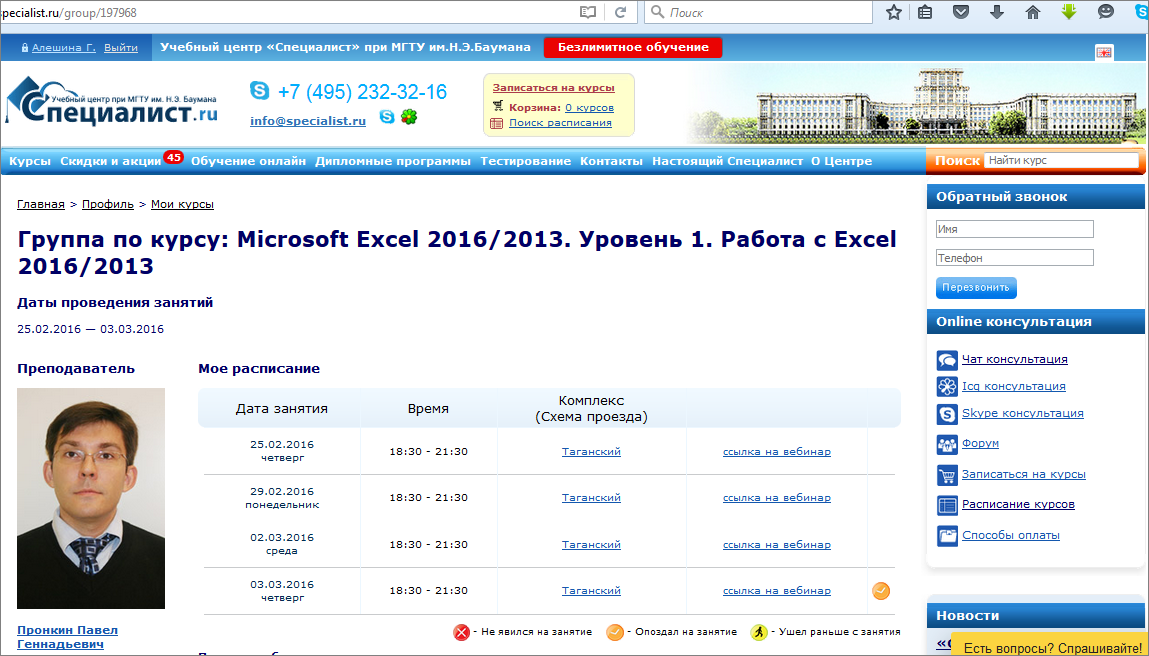Image resolution: width=1149 pixels, height=656 pixels.
Task: Click the Skype icon beside the phone number
Action: click(x=259, y=90)
